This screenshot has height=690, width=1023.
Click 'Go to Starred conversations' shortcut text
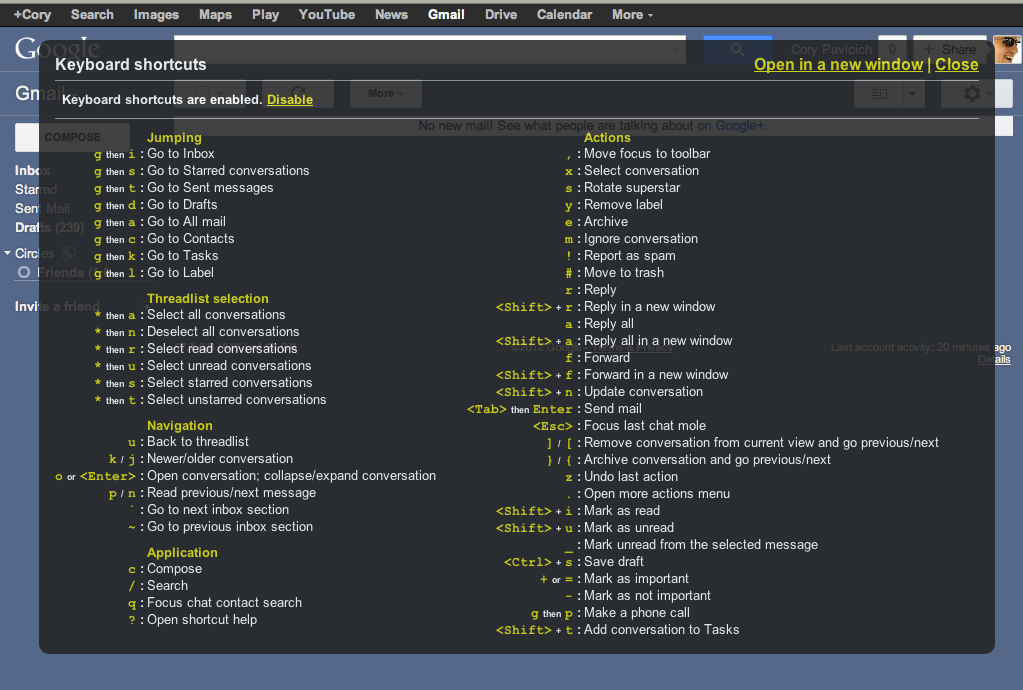point(228,171)
